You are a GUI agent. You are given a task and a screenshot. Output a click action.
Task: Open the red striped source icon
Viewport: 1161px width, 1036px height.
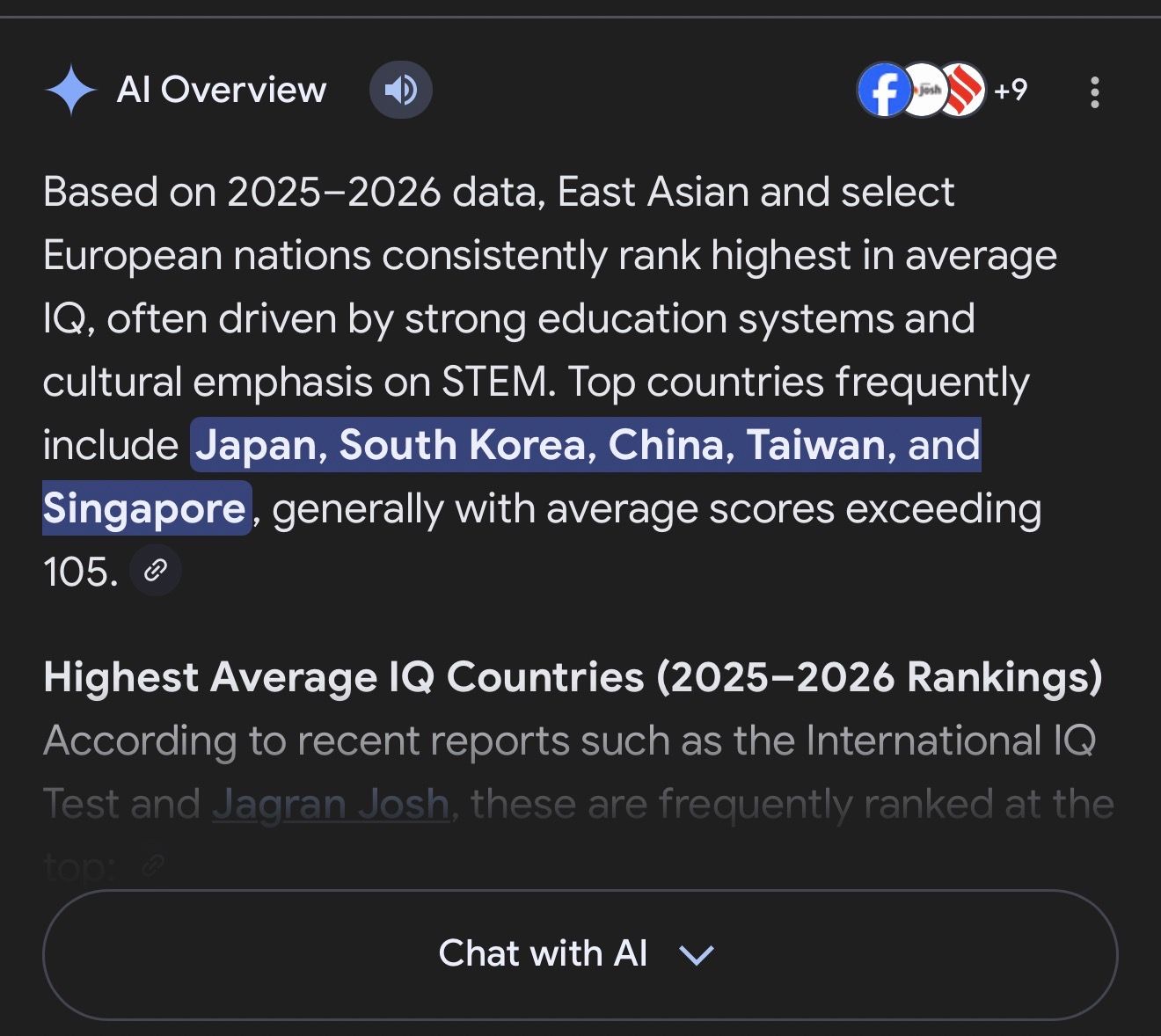pyautogui.click(x=964, y=90)
